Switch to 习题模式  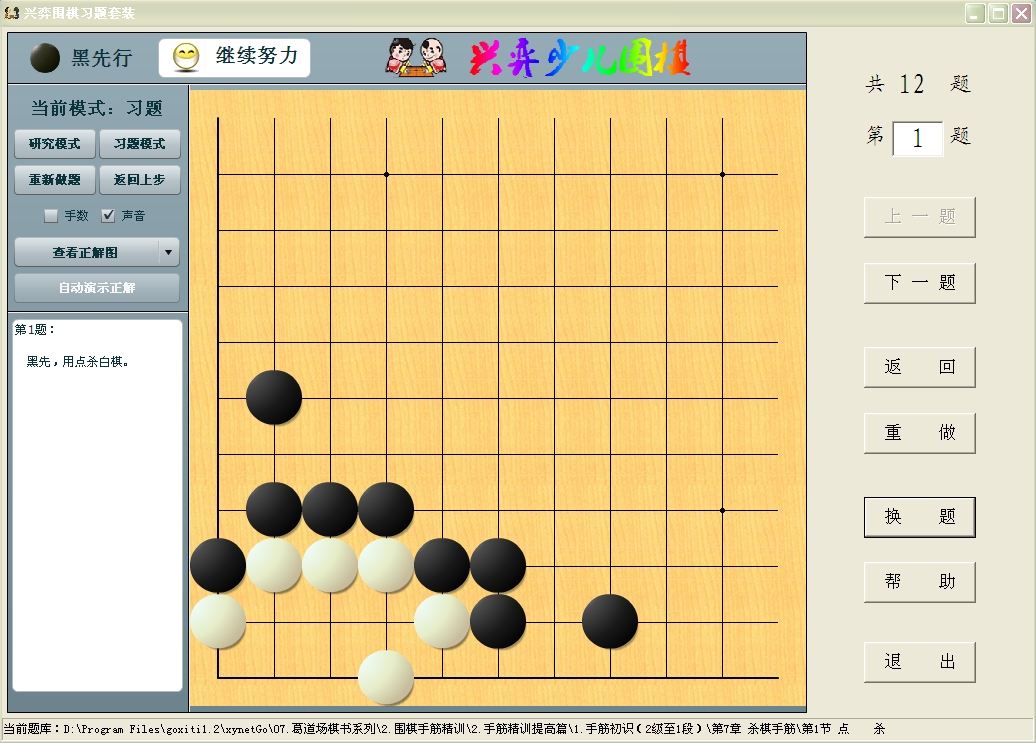(139, 144)
